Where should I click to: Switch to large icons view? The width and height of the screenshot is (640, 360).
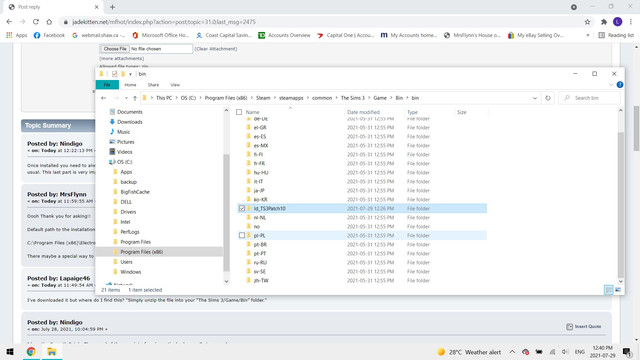(x=618, y=290)
